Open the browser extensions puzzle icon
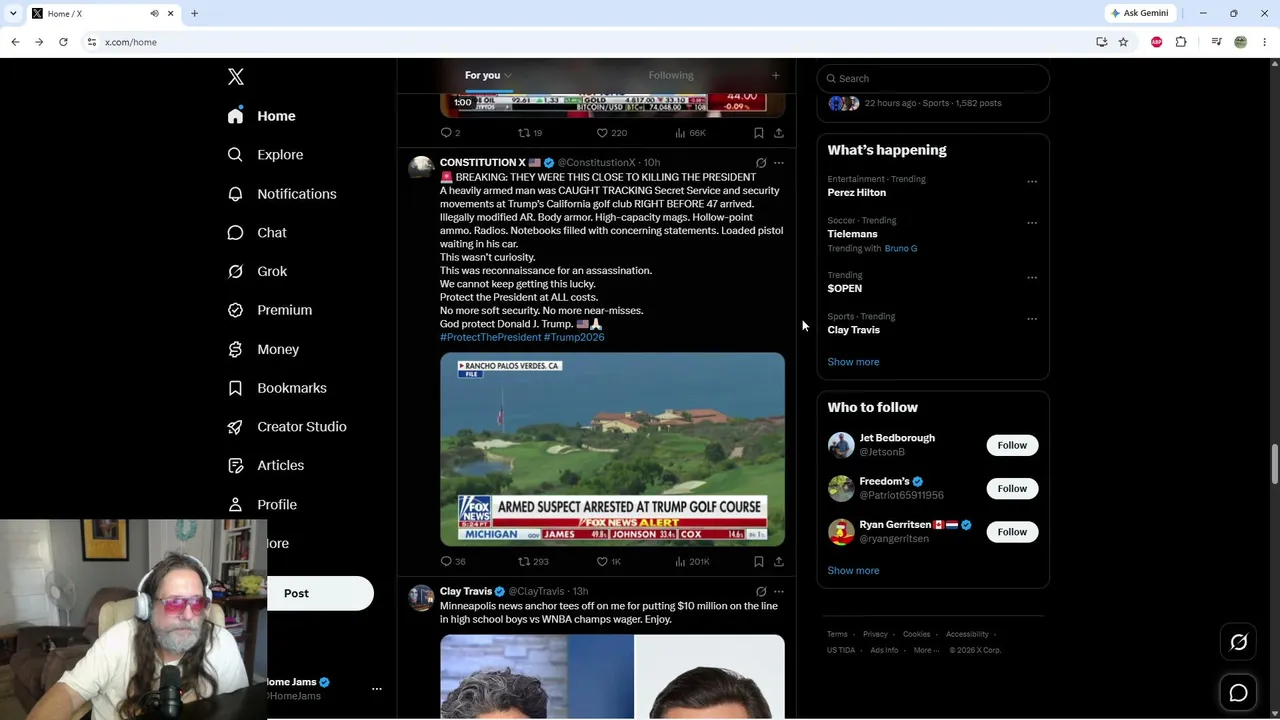The width and height of the screenshot is (1280, 720). (x=1181, y=42)
